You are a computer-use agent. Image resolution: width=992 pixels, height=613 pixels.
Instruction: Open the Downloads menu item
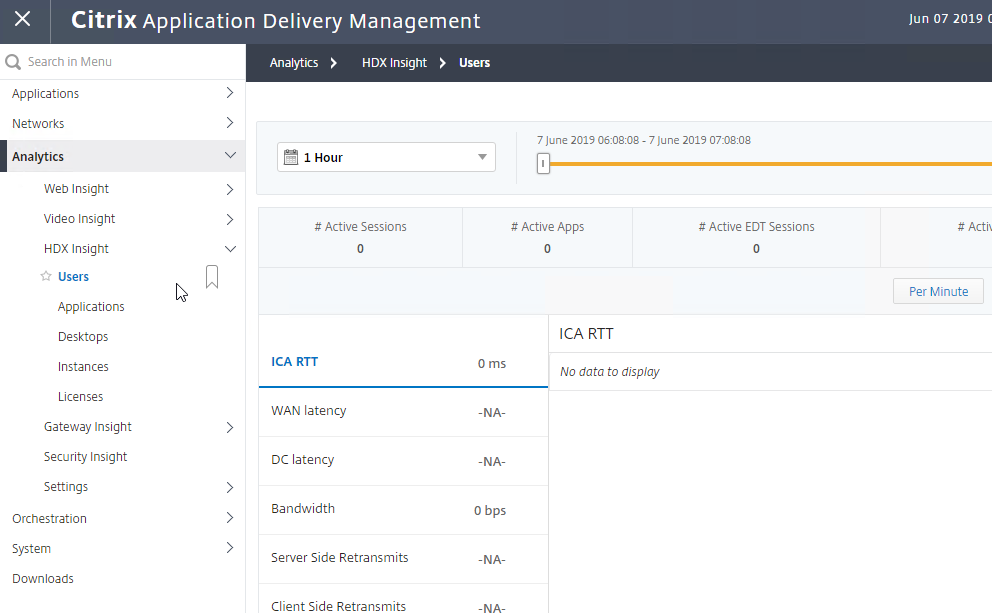point(42,579)
